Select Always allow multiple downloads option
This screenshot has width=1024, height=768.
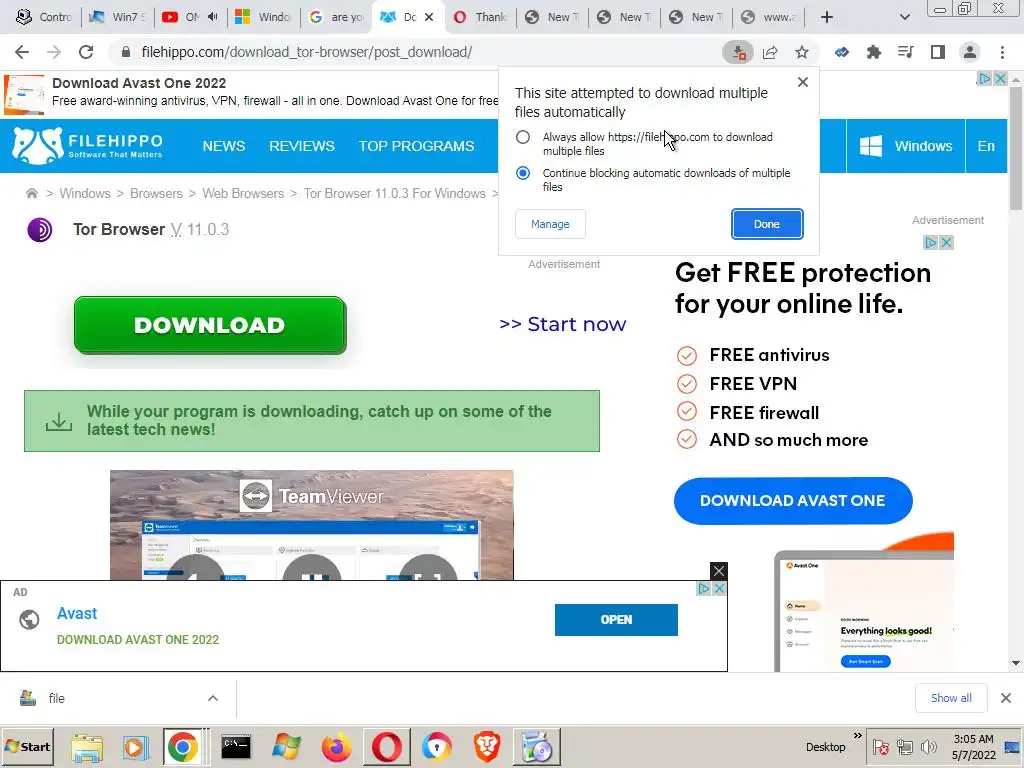(x=522, y=137)
